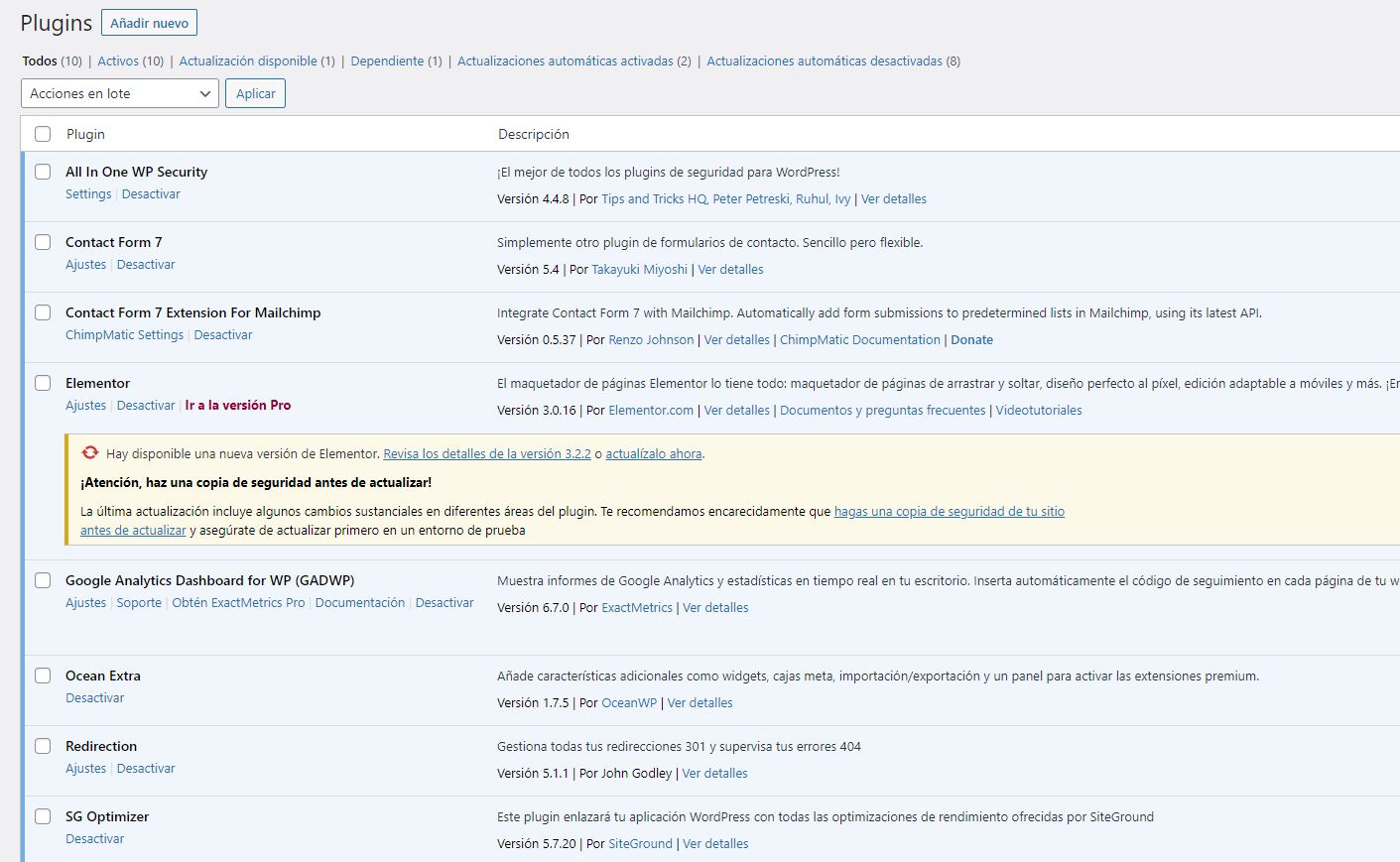This screenshot has height=862, width=1400.
Task: Open Settings for All In One WP Security
Action: coord(88,194)
